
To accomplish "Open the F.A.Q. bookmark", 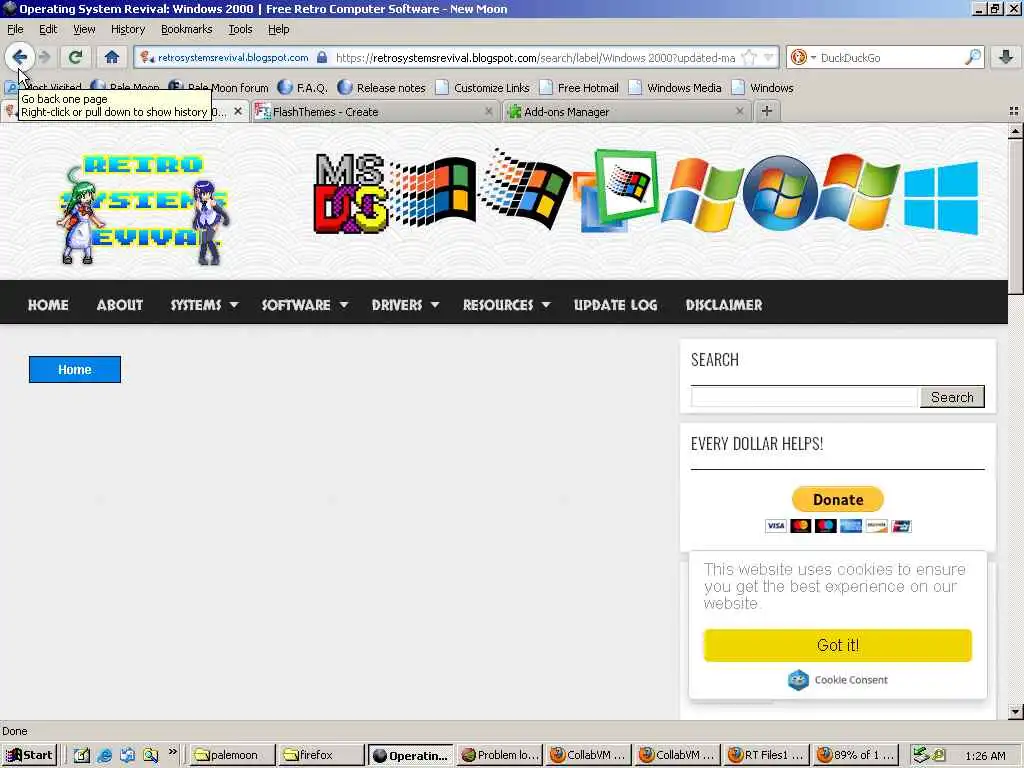I will coord(302,88).
